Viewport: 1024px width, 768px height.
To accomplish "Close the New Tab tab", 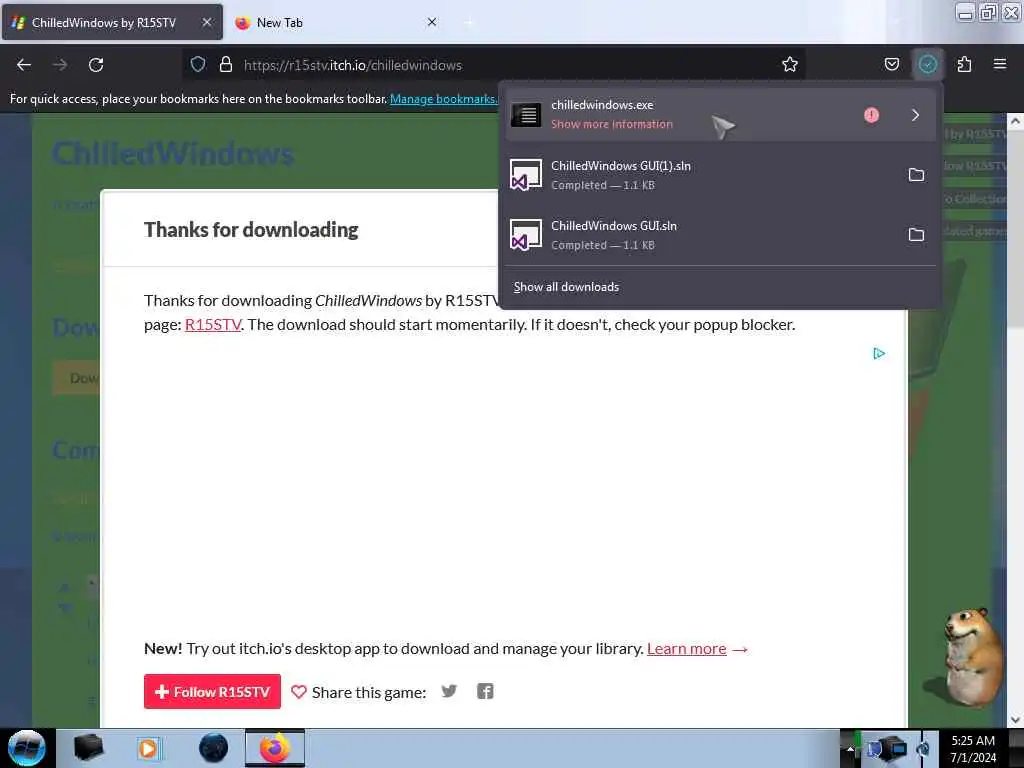I will [432, 22].
